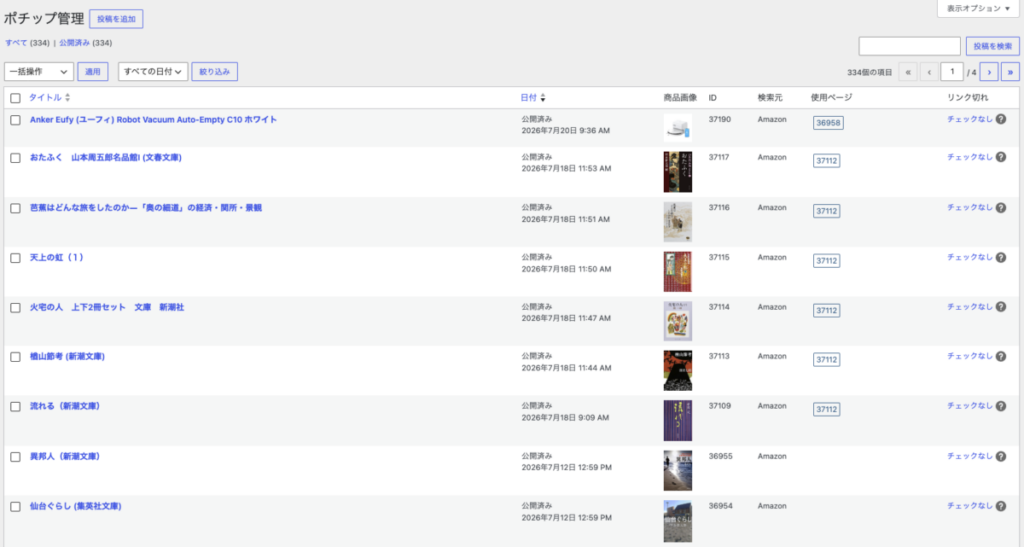This screenshot has height=547, width=1024.
Task: Open the すべての日付 date filter dropdown
Action: coord(153,72)
